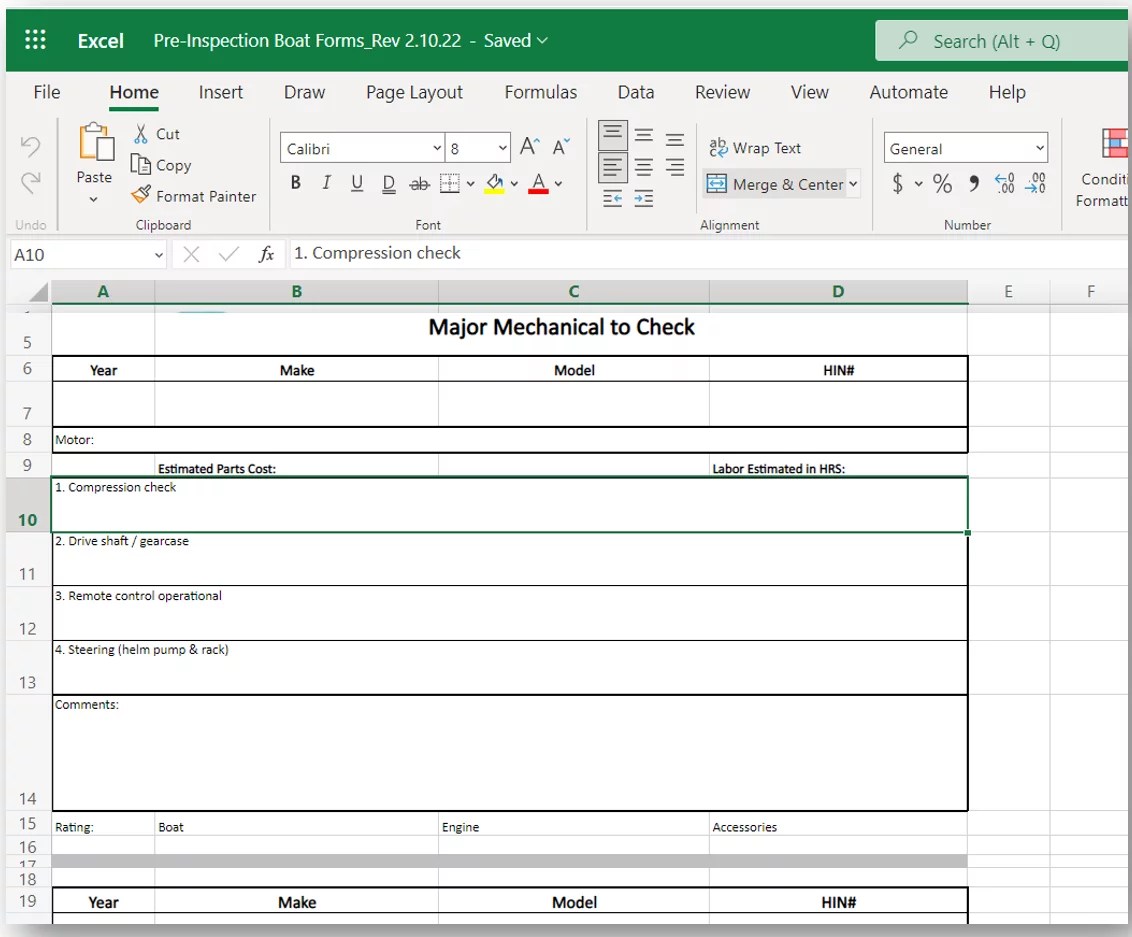The height and width of the screenshot is (937, 1132).
Task: Align text Left
Action: (x=612, y=167)
